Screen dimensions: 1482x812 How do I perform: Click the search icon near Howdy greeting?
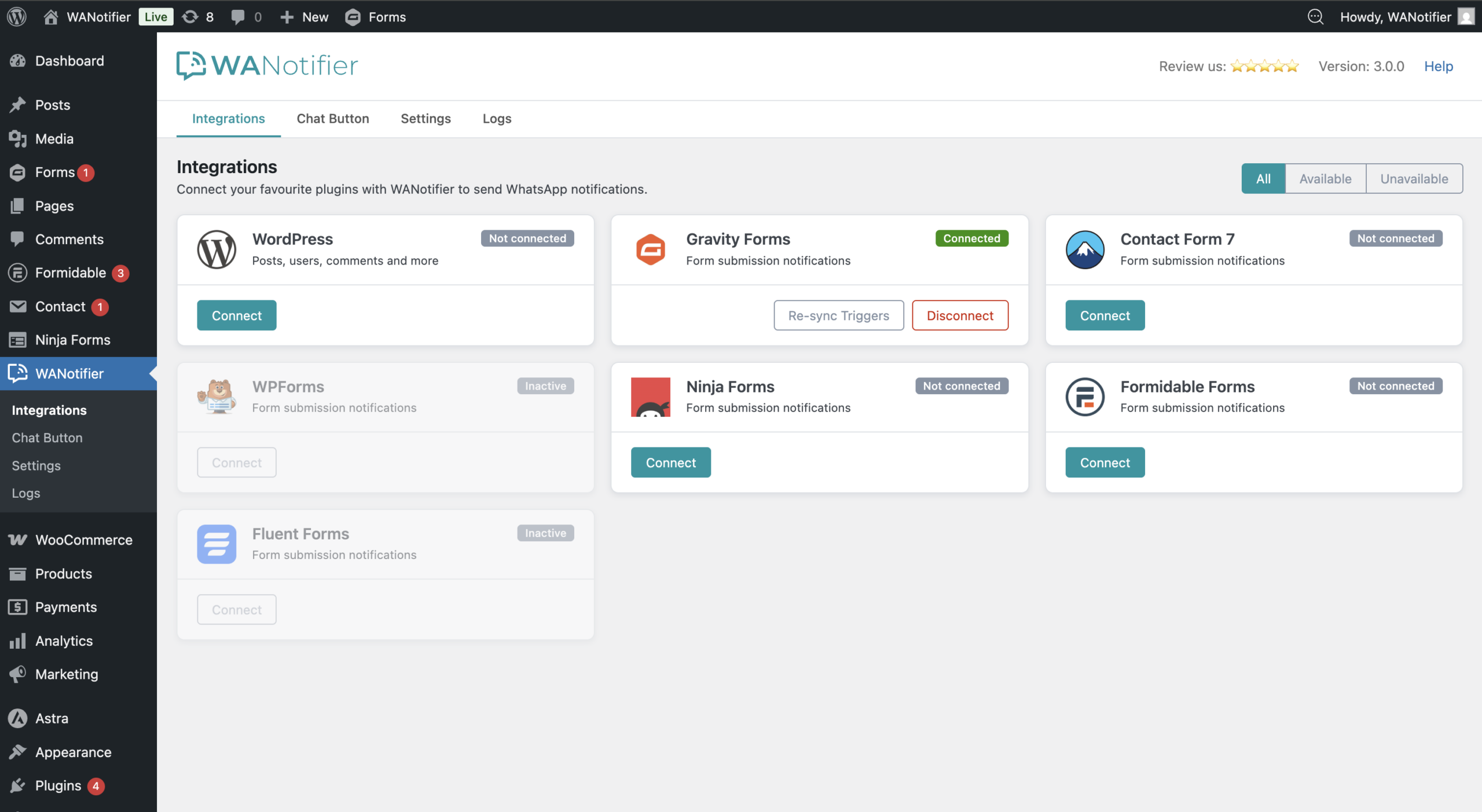(1315, 17)
